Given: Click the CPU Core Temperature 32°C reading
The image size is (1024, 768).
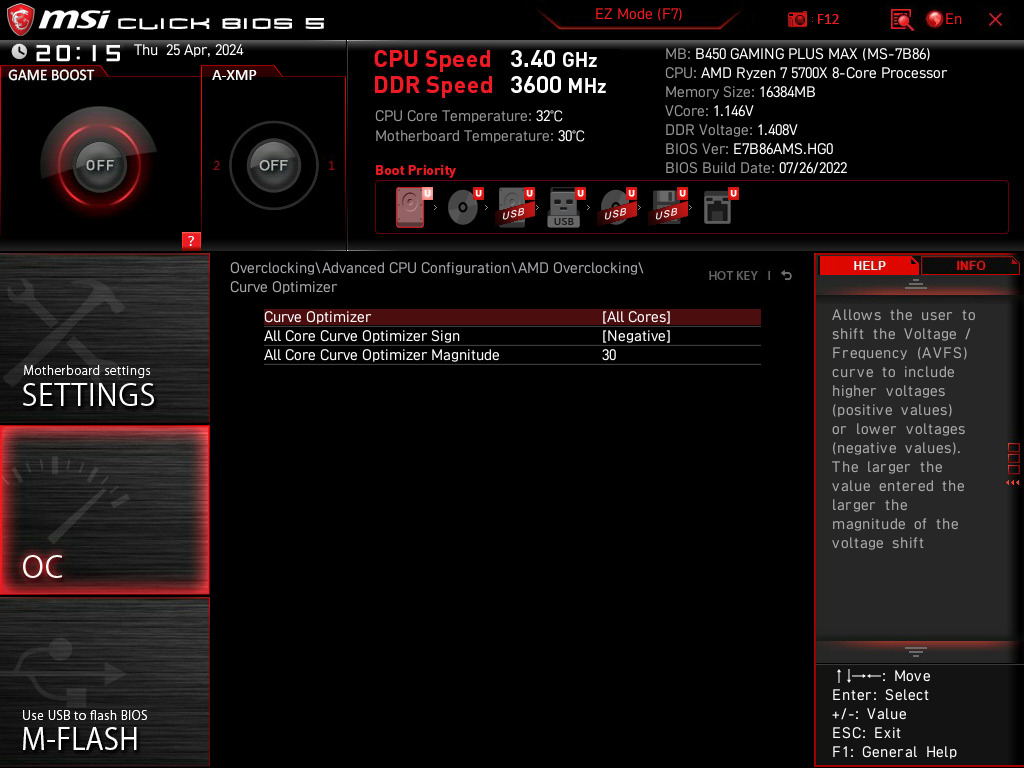Looking at the screenshot, I should (468, 116).
